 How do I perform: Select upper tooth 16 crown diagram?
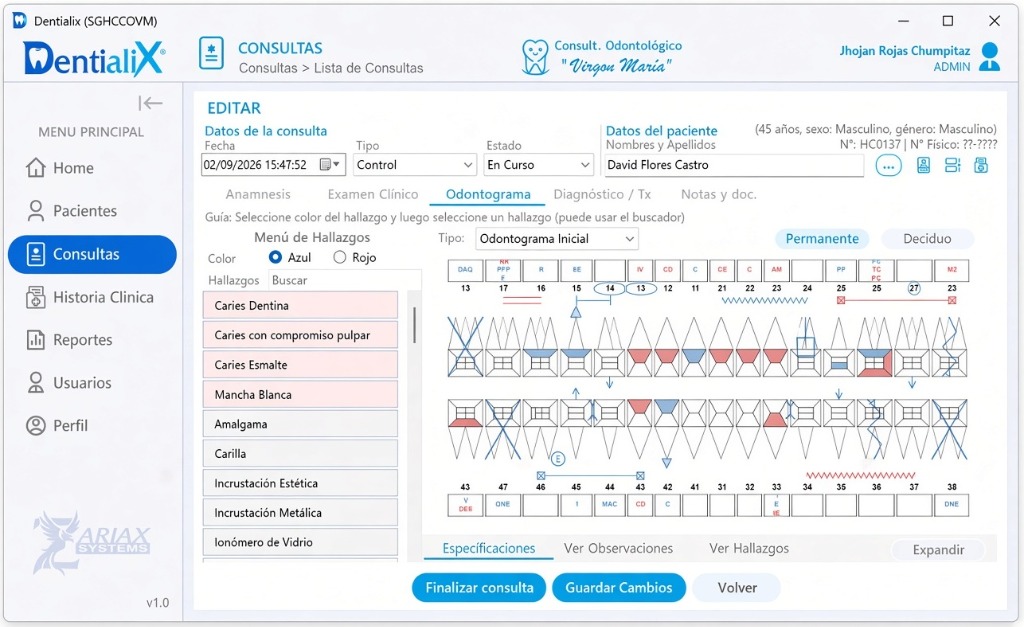pos(540,362)
